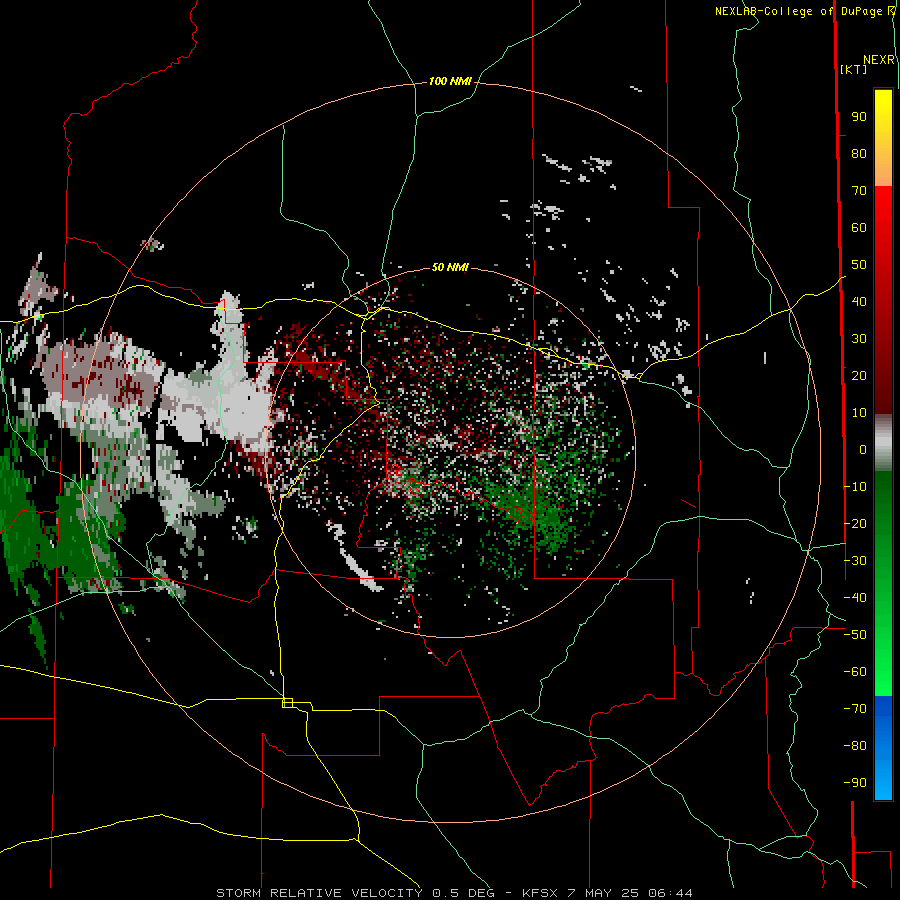Click the 50 NMI range ring label

(450, 267)
